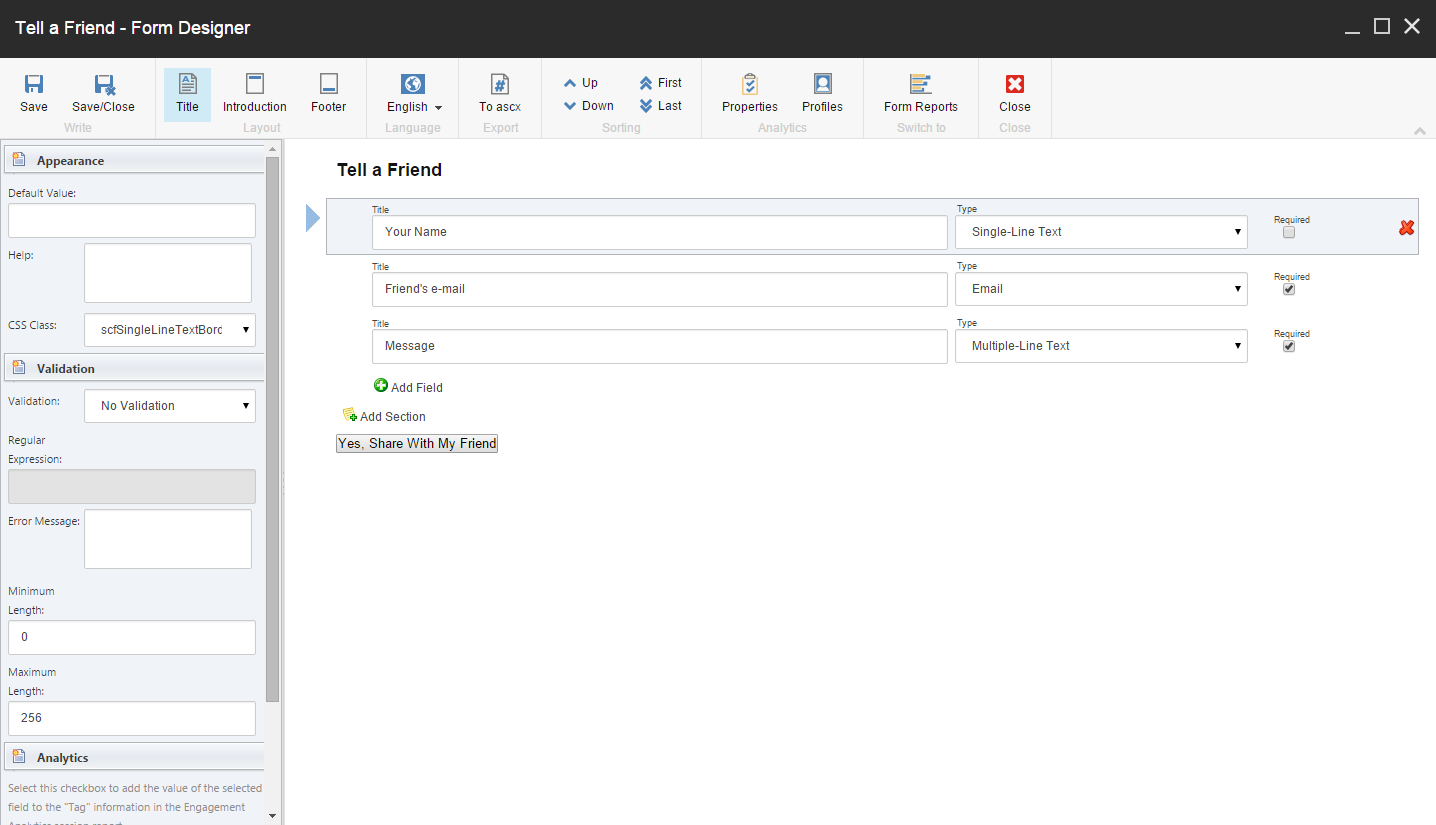Image resolution: width=1436 pixels, height=825 pixels.
Task: Export the form To ascx
Action: click(x=500, y=94)
